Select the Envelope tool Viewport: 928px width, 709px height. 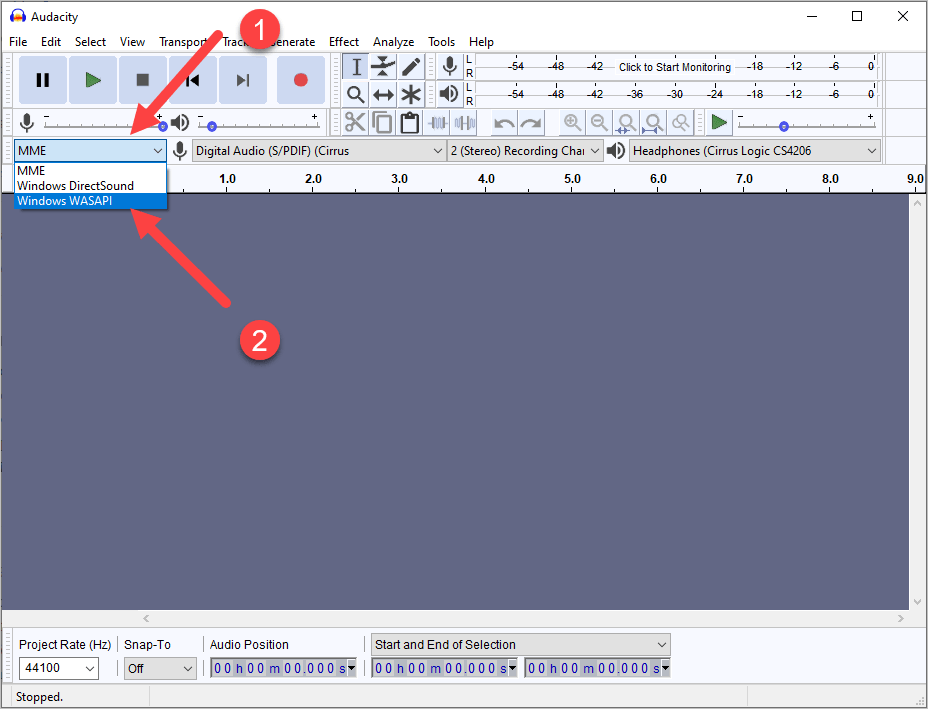383,66
